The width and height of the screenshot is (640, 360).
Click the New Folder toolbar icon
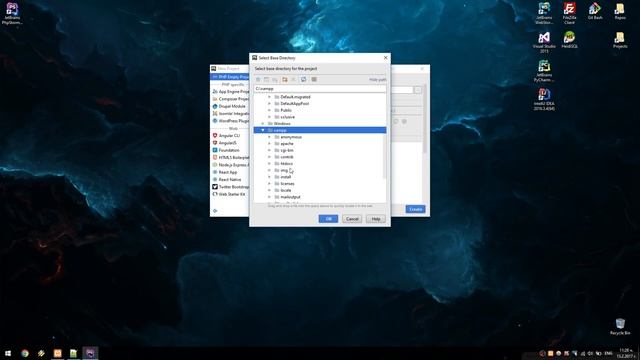[x=284, y=80]
